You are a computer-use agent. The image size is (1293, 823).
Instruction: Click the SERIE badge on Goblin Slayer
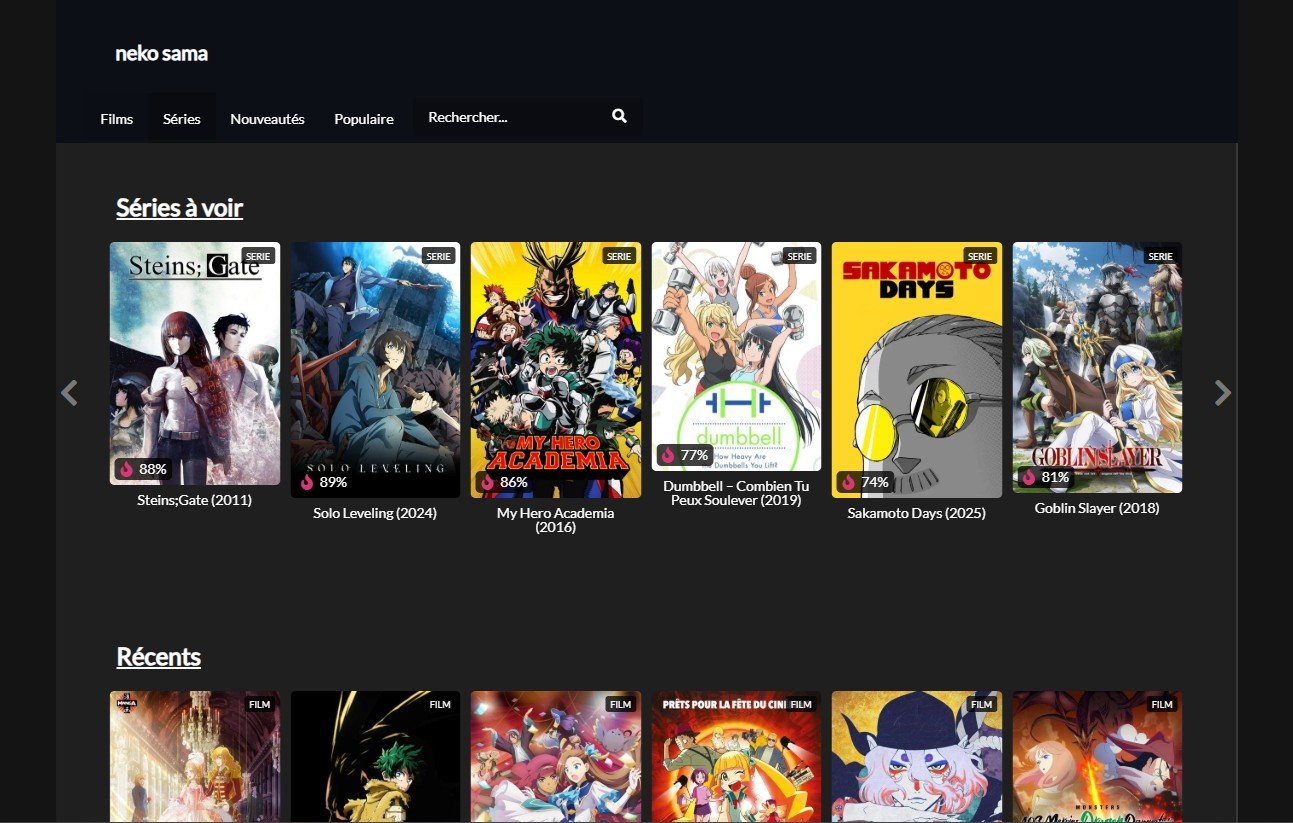tap(1160, 256)
